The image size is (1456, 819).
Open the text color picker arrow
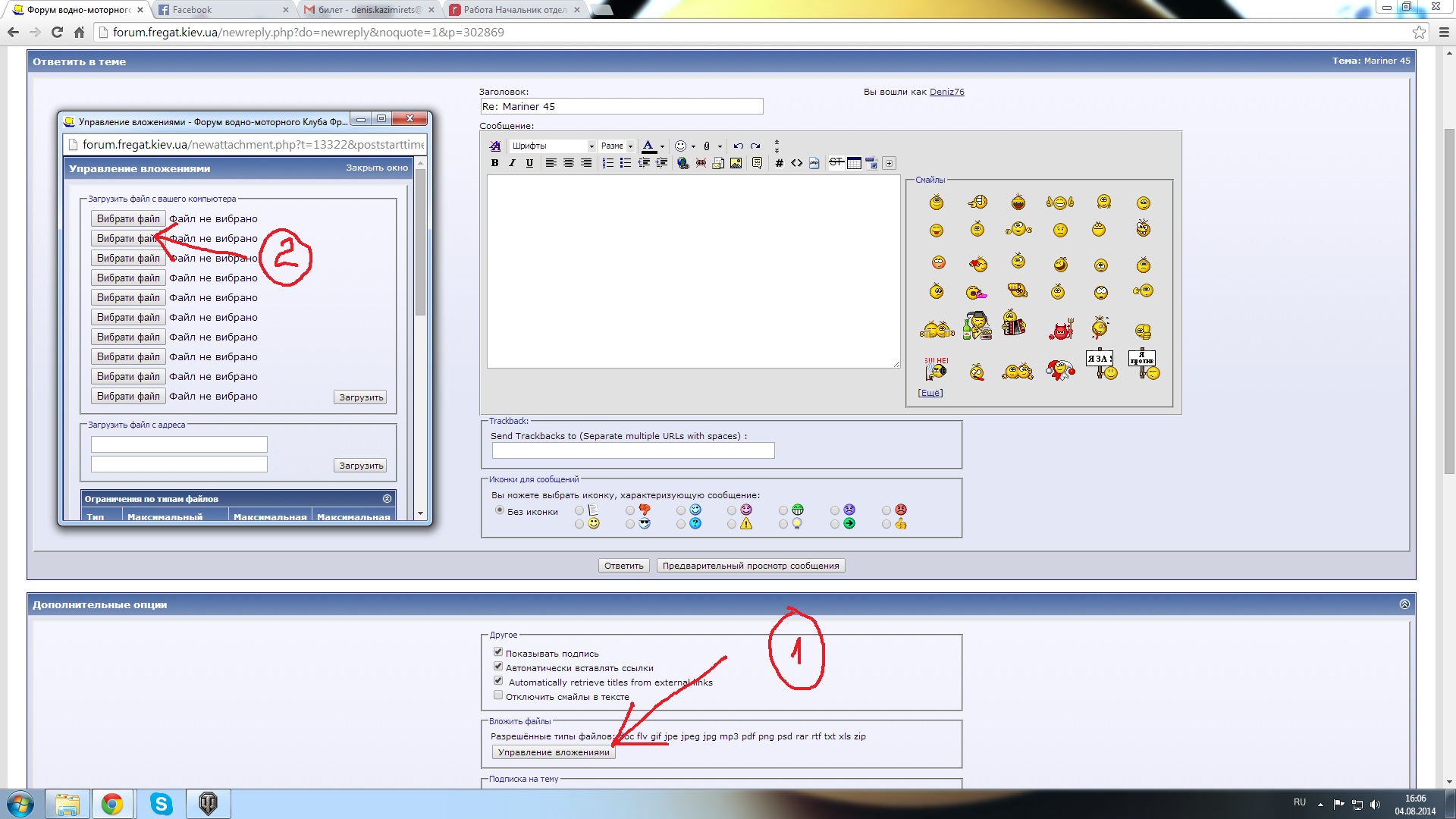coord(662,146)
